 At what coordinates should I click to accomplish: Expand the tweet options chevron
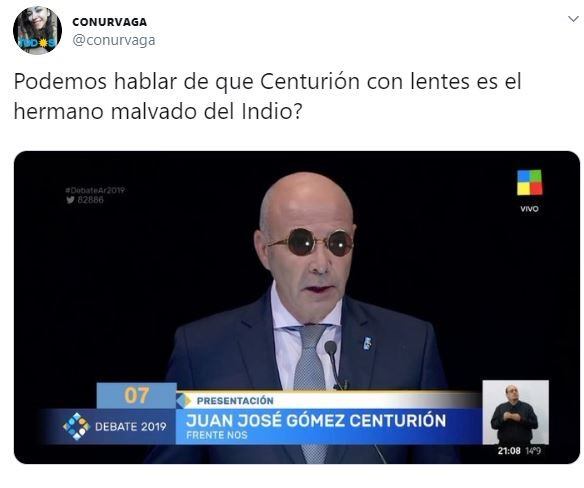point(573,19)
